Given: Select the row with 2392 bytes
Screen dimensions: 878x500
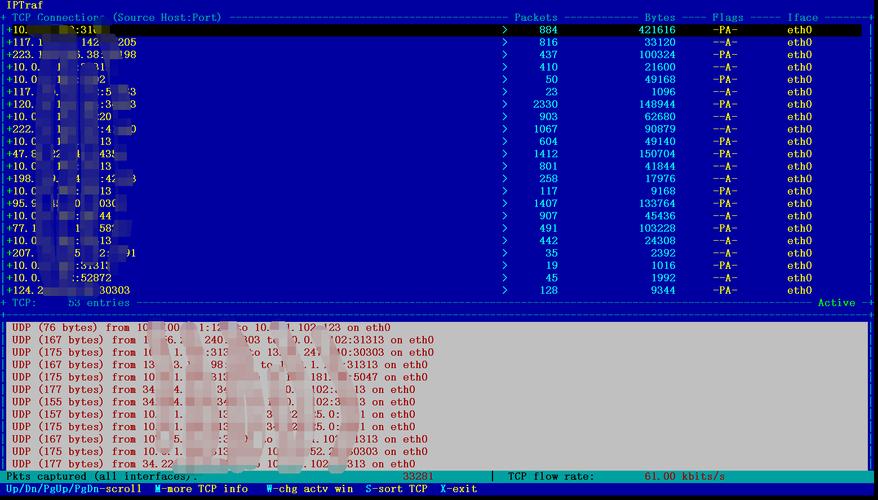Looking at the screenshot, I should (434, 253).
